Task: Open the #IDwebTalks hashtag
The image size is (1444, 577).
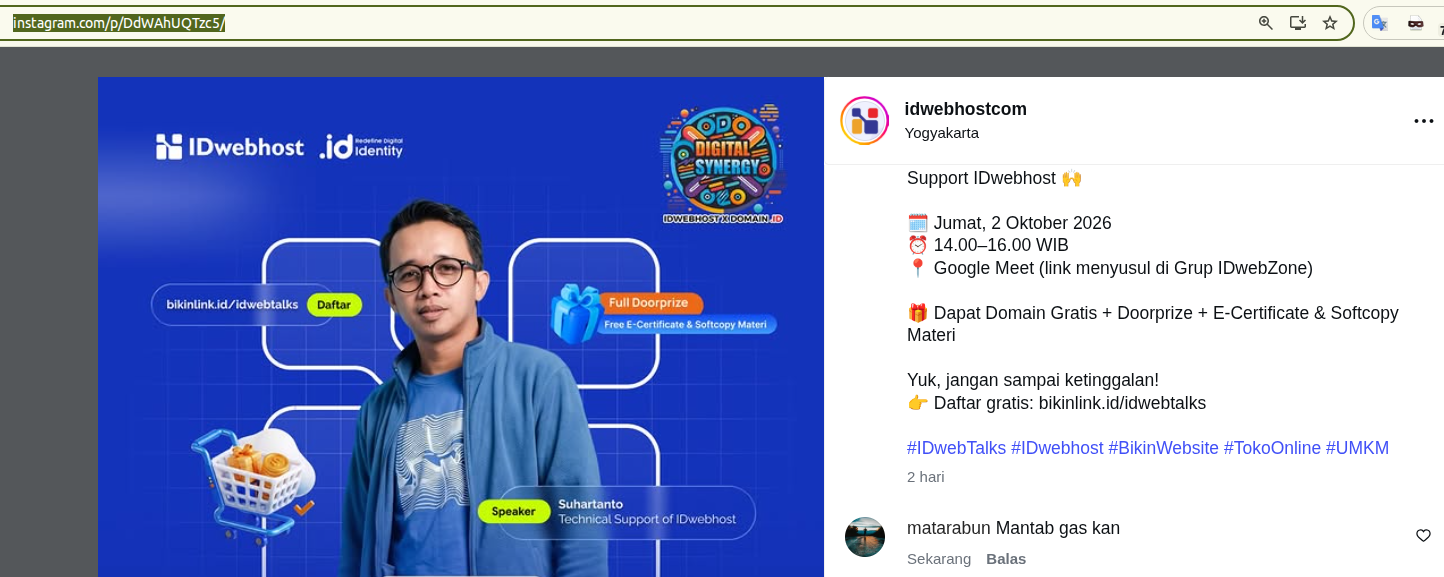Action: point(956,448)
